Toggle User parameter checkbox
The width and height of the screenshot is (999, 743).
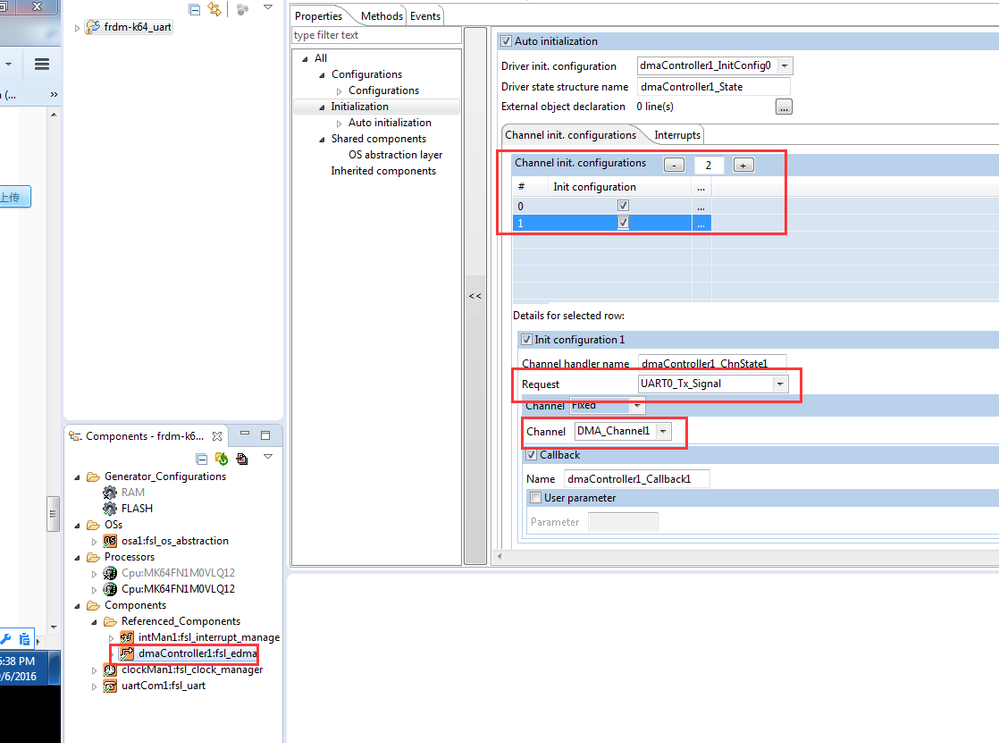pyautogui.click(x=536, y=498)
